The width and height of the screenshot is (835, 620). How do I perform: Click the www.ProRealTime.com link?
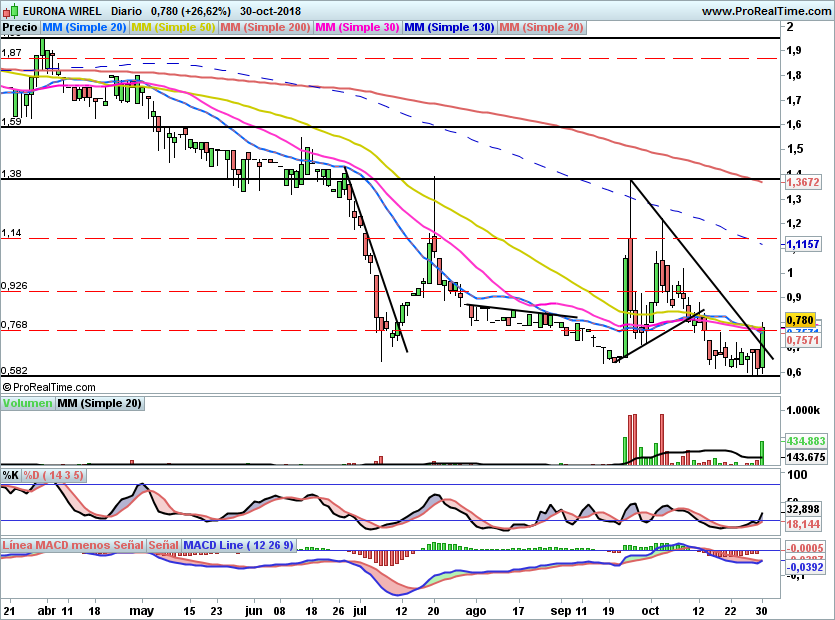(x=766, y=11)
